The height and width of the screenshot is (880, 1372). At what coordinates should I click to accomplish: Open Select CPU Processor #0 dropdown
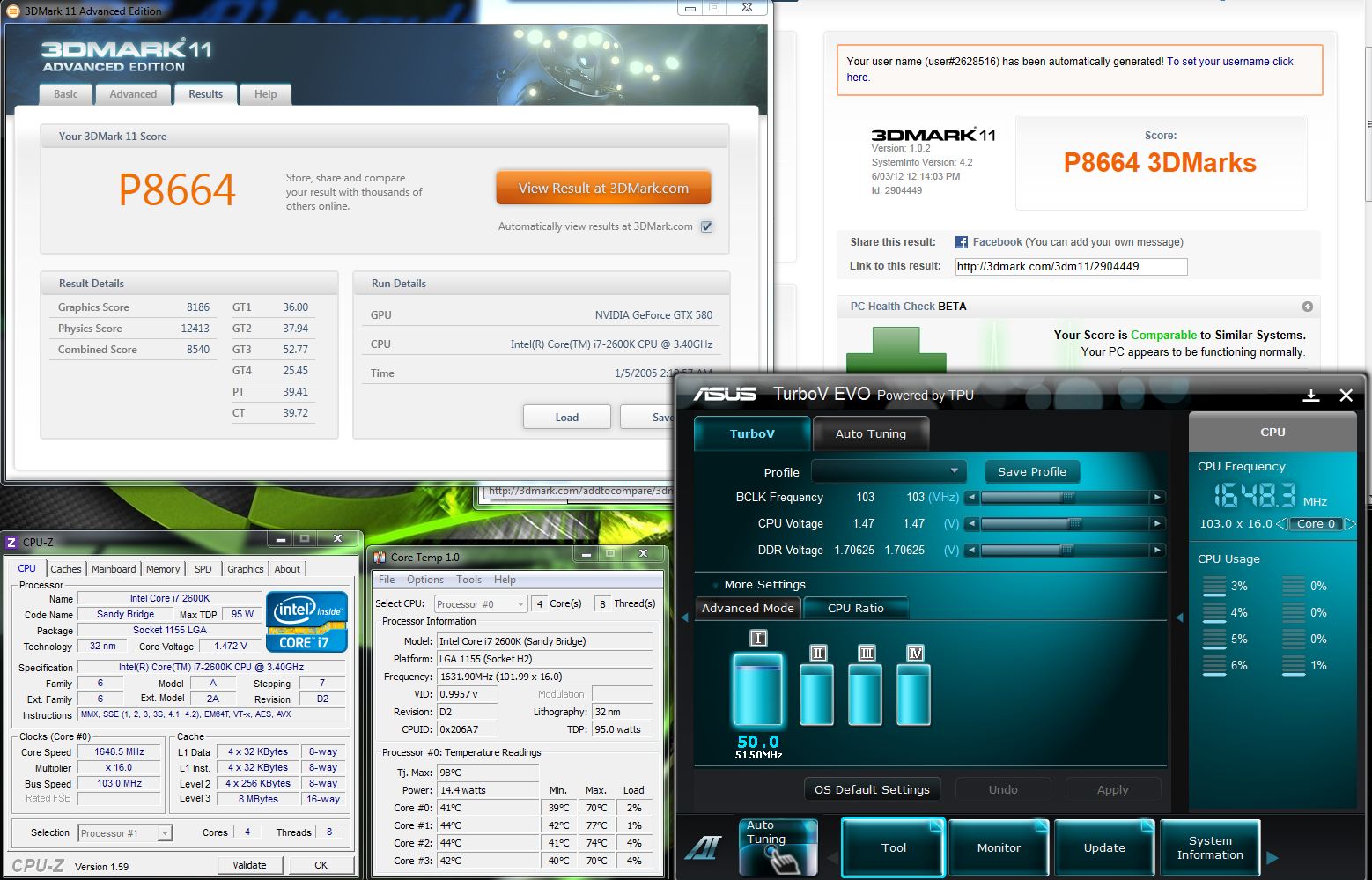[x=481, y=604]
